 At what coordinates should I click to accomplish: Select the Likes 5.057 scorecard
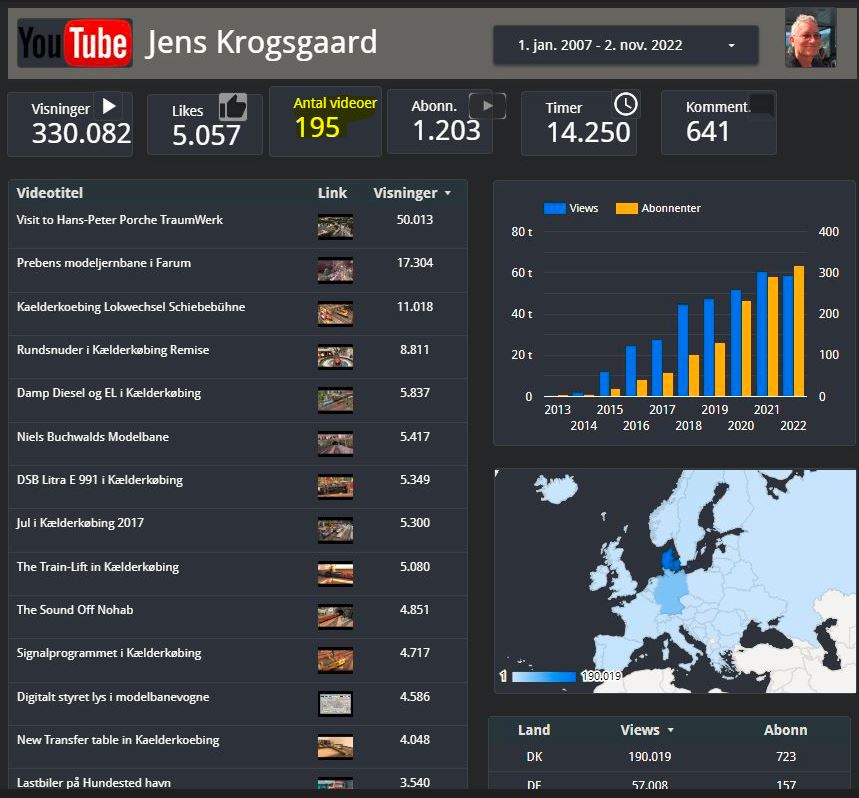(205, 125)
